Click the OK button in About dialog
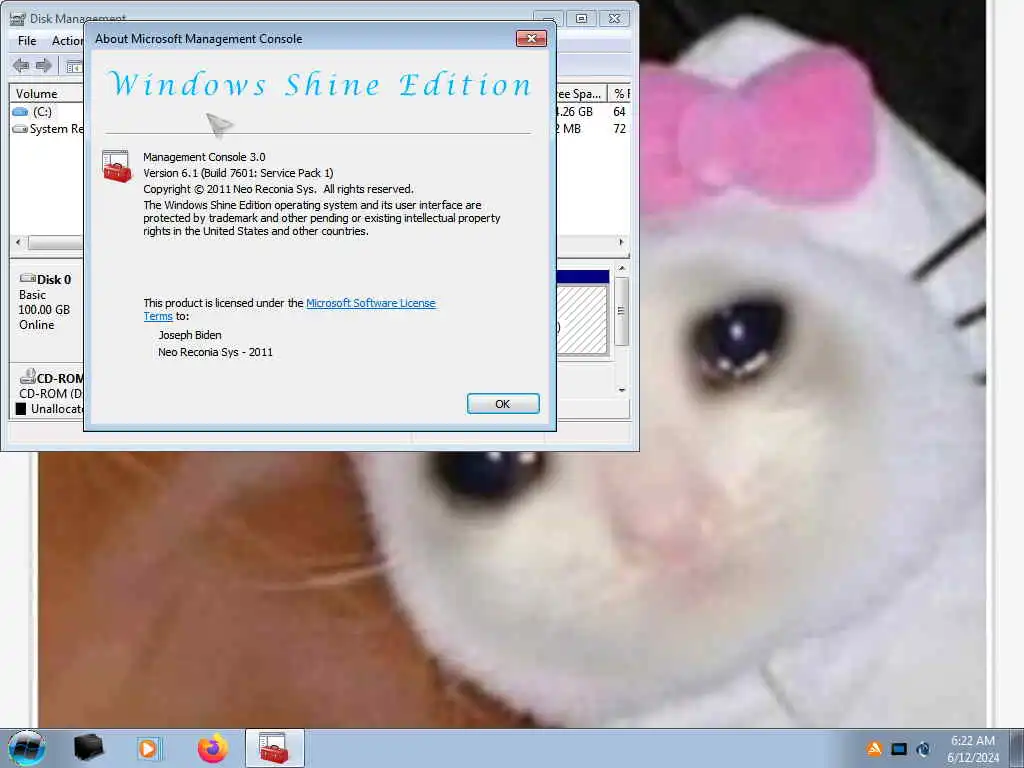The width and height of the screenshot is (1024, 768). [503, 404]
